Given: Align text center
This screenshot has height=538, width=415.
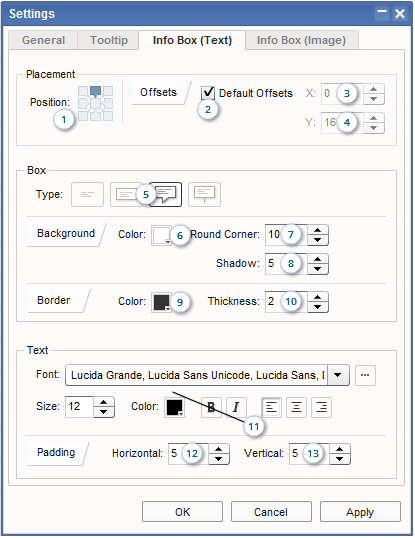Looking at the screenshot, I should pos(296,408).
